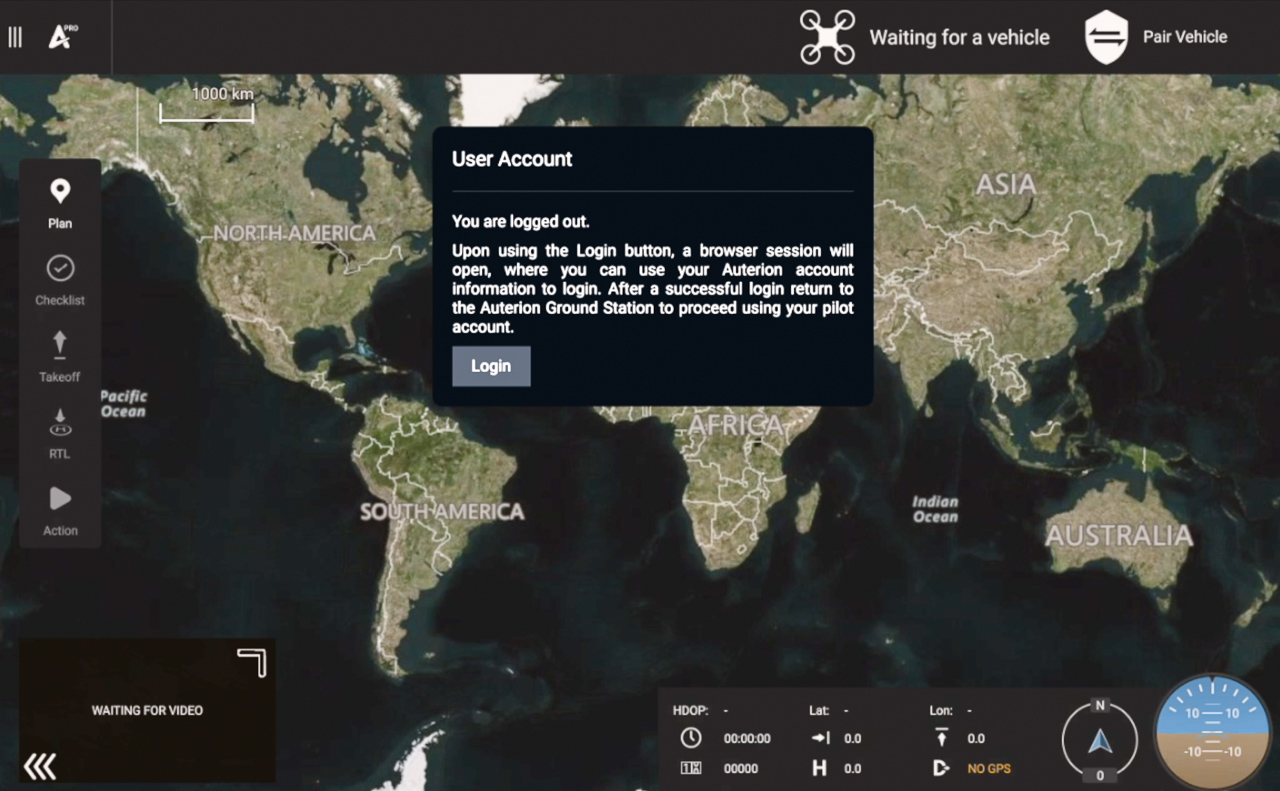Open the hamburger menu in top bar
This screenshot has width=1280, height=791.
[15, 38]
